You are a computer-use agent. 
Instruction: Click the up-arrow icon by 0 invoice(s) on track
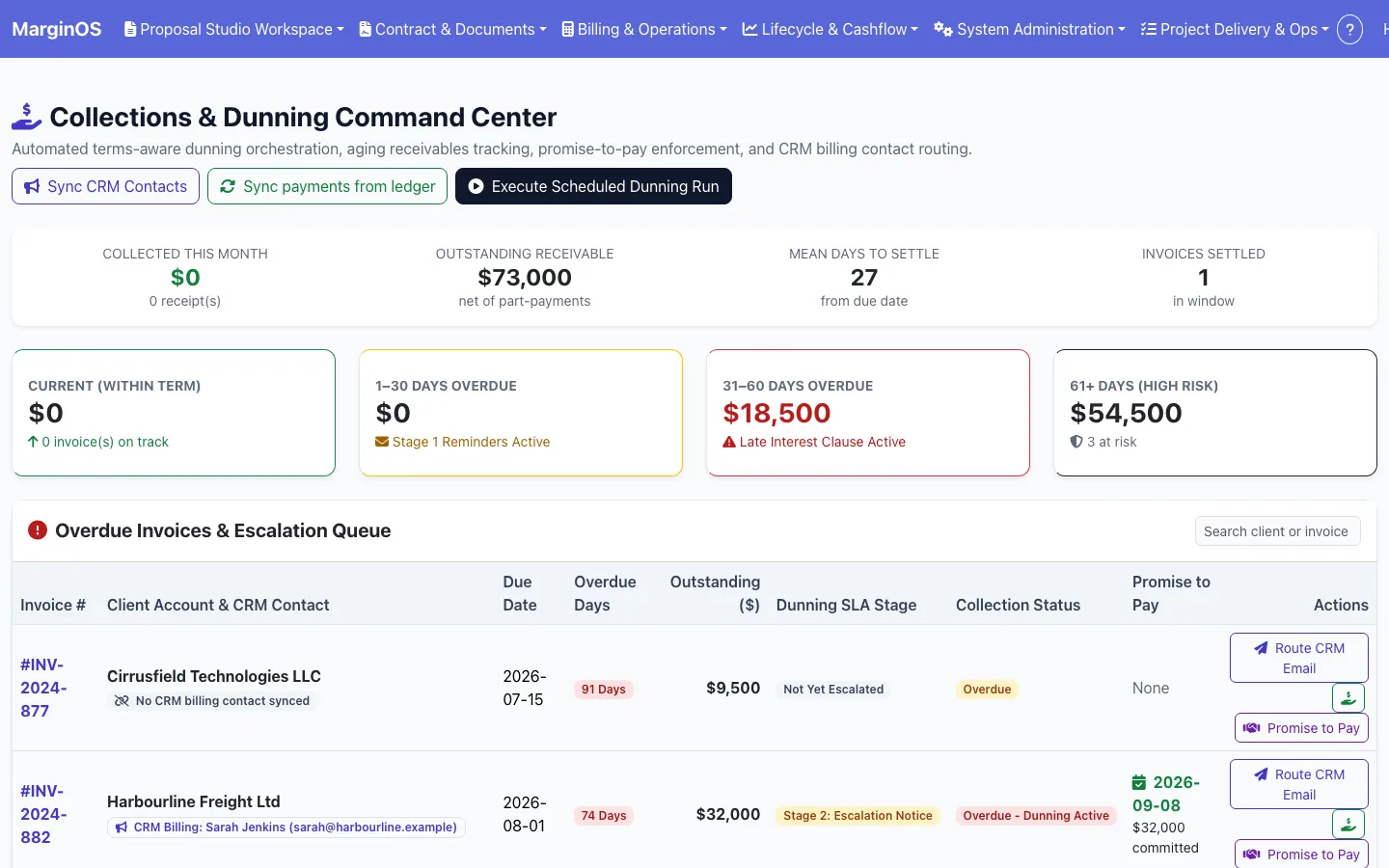pyautogui.click(x=33, y=442)
